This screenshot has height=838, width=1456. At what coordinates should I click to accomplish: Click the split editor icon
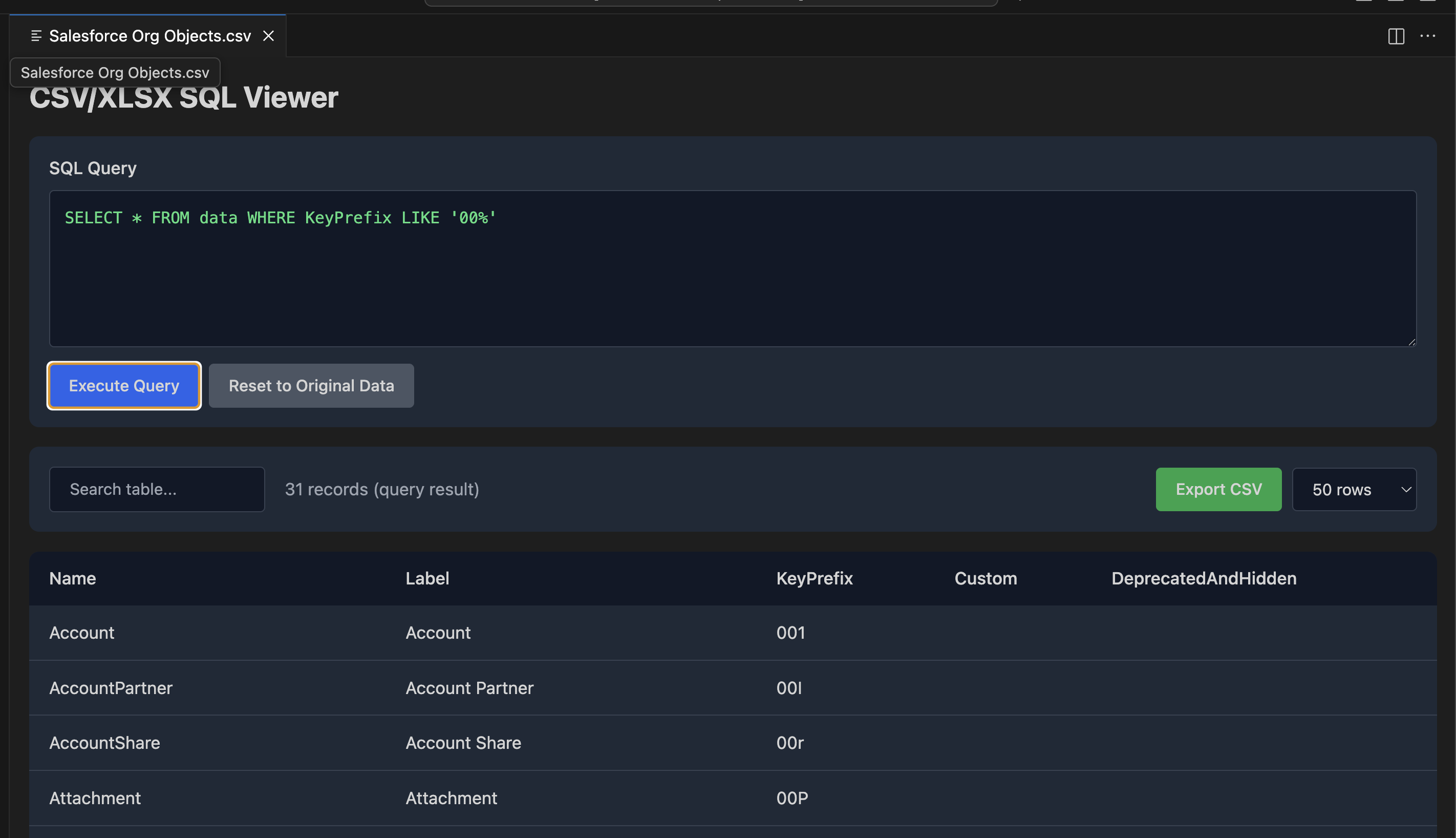1396,36
